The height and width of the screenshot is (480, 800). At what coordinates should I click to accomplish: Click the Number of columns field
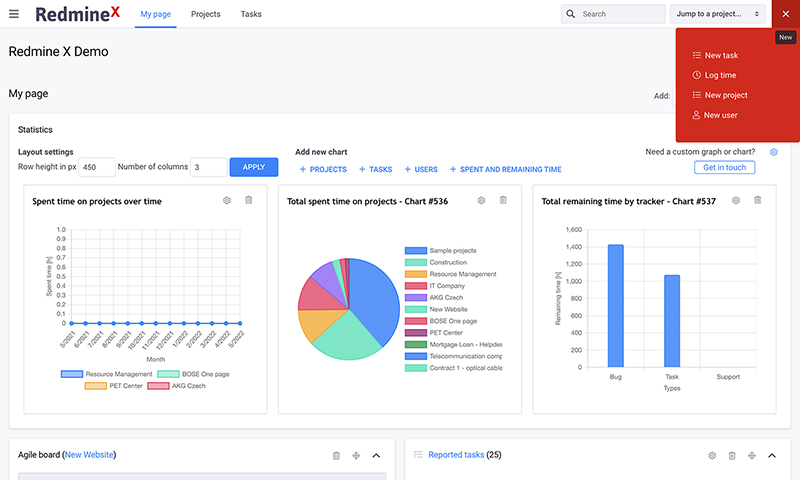pos(209,167)
